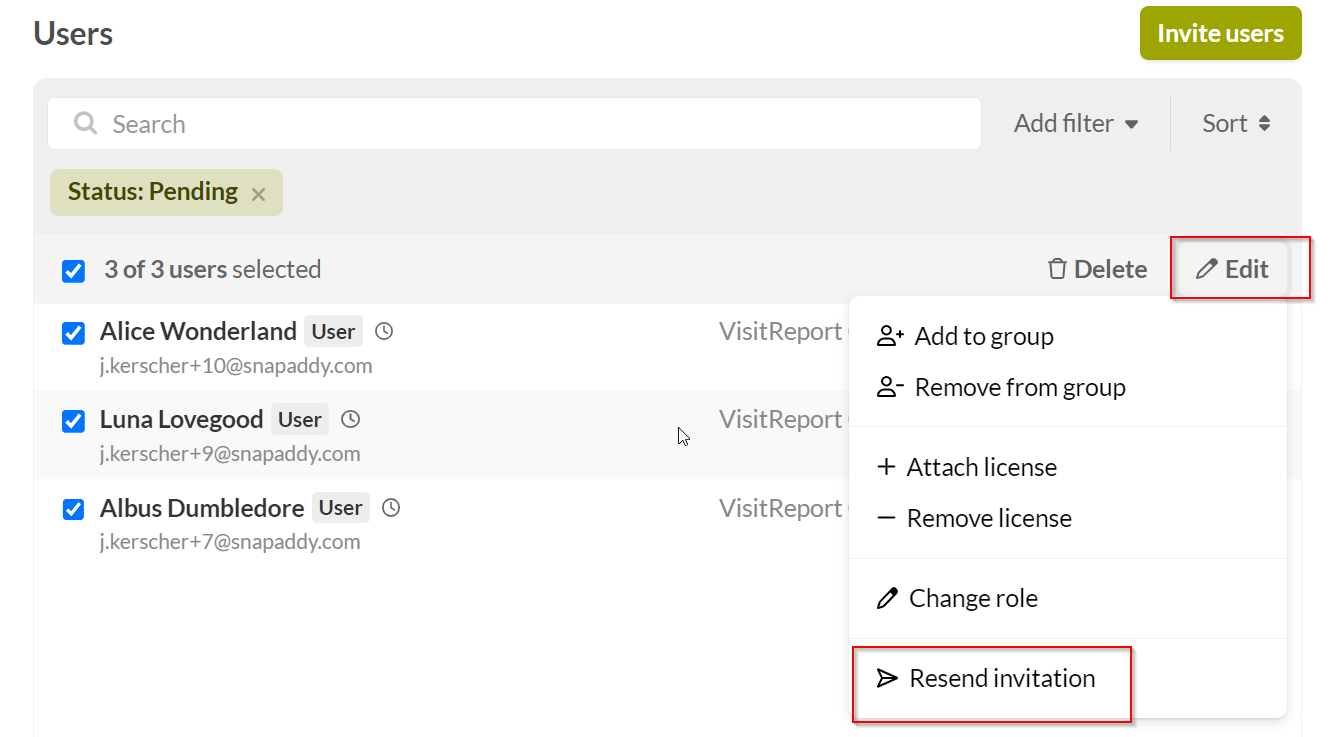Viewport: 1338px width, 737px height.
Task: Select the Add to group person-plus icon
Action: [x=888, y=336]
